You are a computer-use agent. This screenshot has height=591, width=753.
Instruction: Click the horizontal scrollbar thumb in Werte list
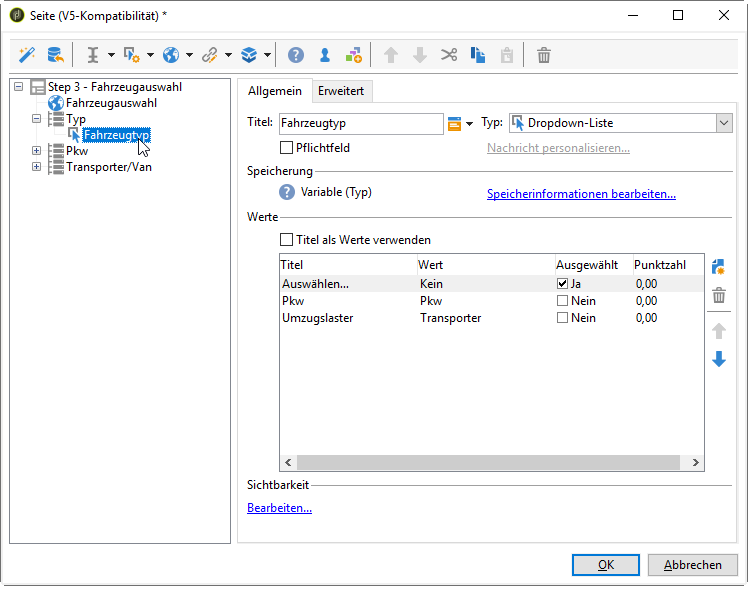(488, 463)
